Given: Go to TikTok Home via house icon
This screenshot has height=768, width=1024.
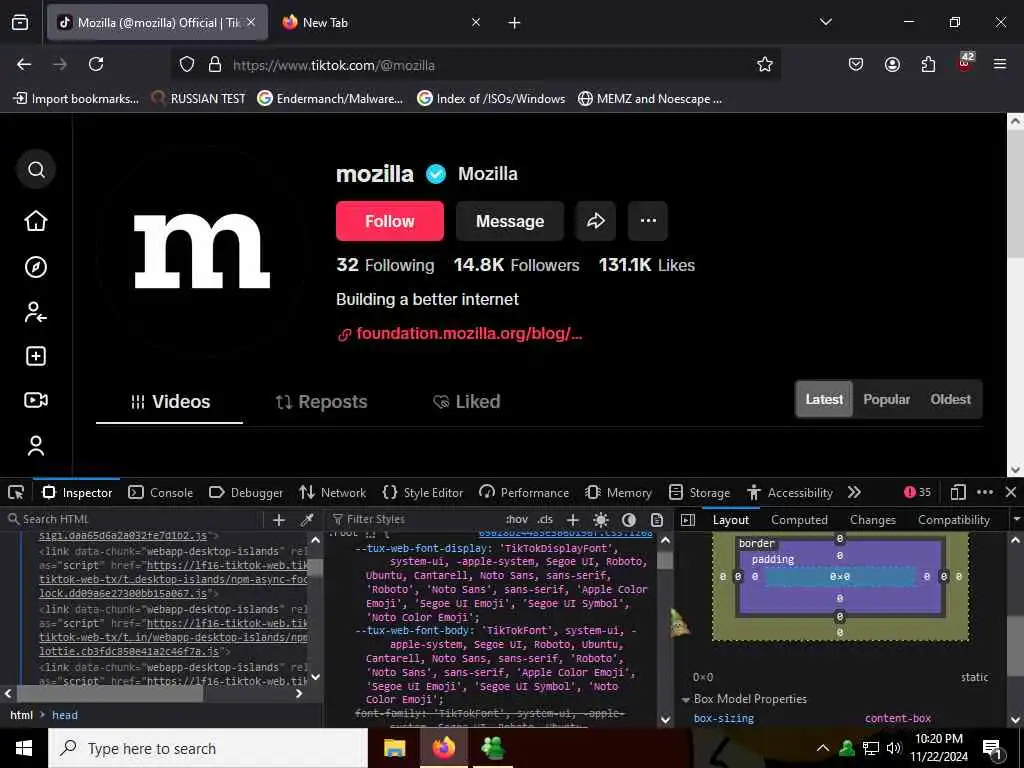Looking at the screenshot, I should point(36,221).
